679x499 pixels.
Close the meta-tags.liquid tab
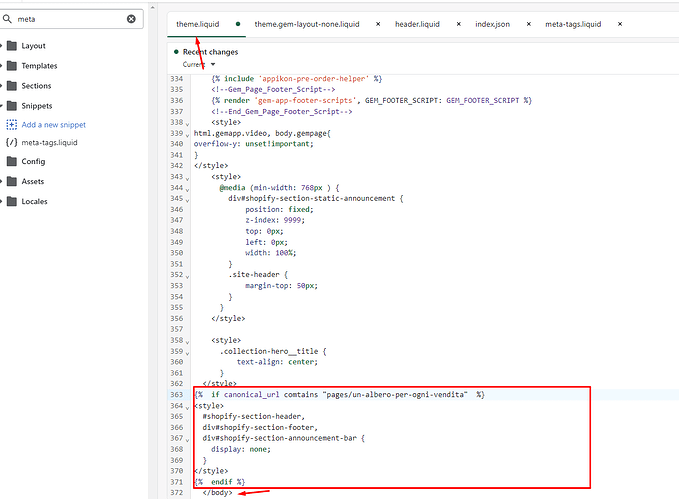[620, 24]
